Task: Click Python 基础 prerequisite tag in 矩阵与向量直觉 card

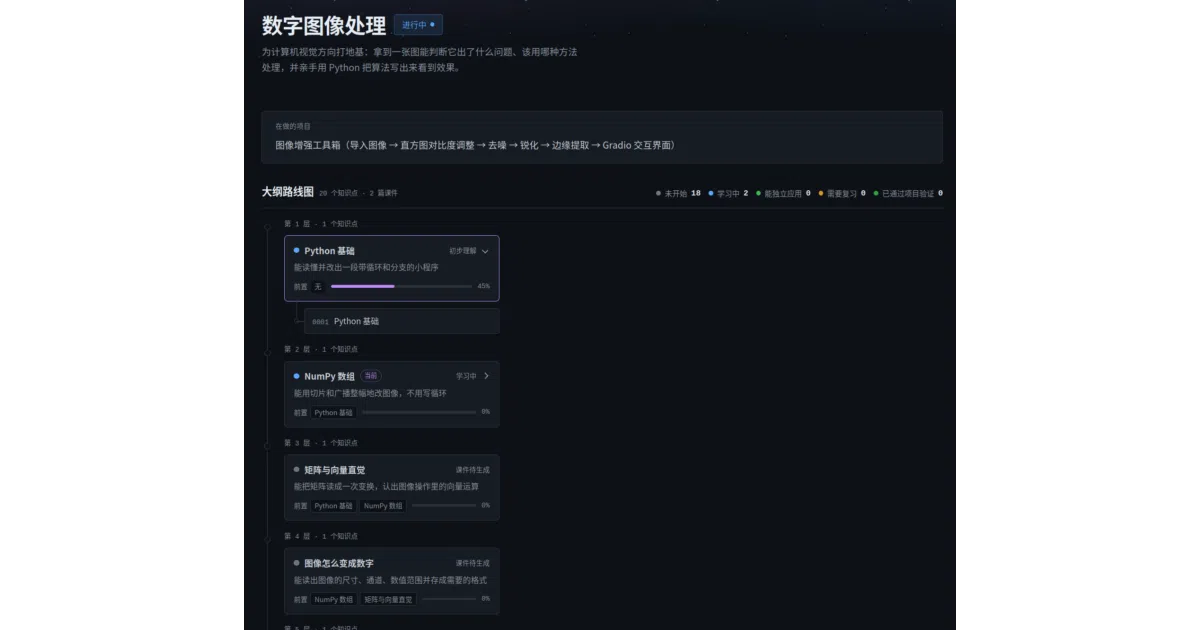Action: 333,506
